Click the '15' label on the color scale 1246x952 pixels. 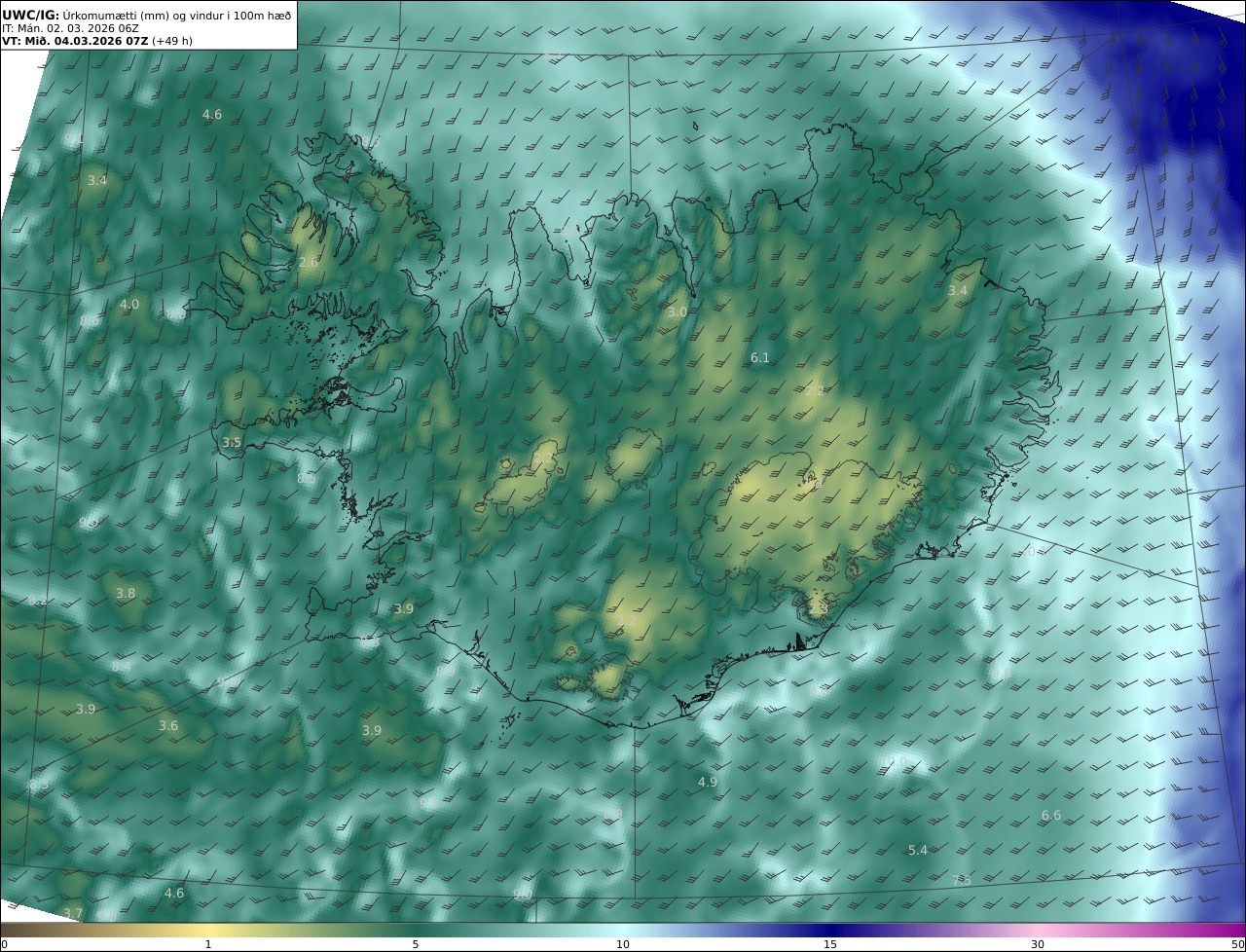click(x=830, y=944)
